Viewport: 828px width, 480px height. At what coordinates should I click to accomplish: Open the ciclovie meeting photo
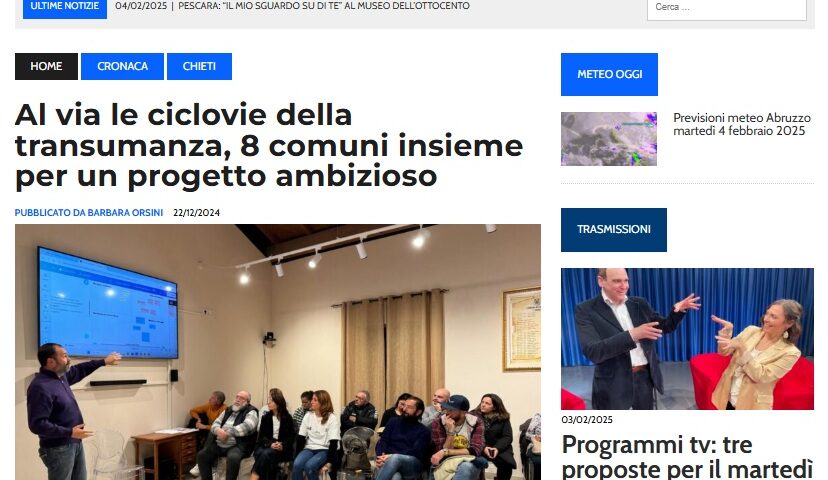pyautogui.click(x=278, y=352)
